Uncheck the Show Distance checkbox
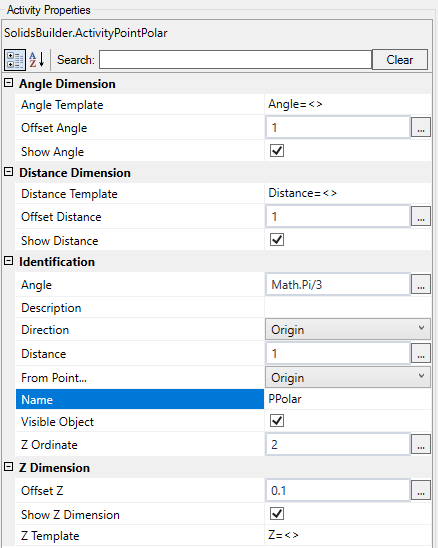 pos(277,240)
